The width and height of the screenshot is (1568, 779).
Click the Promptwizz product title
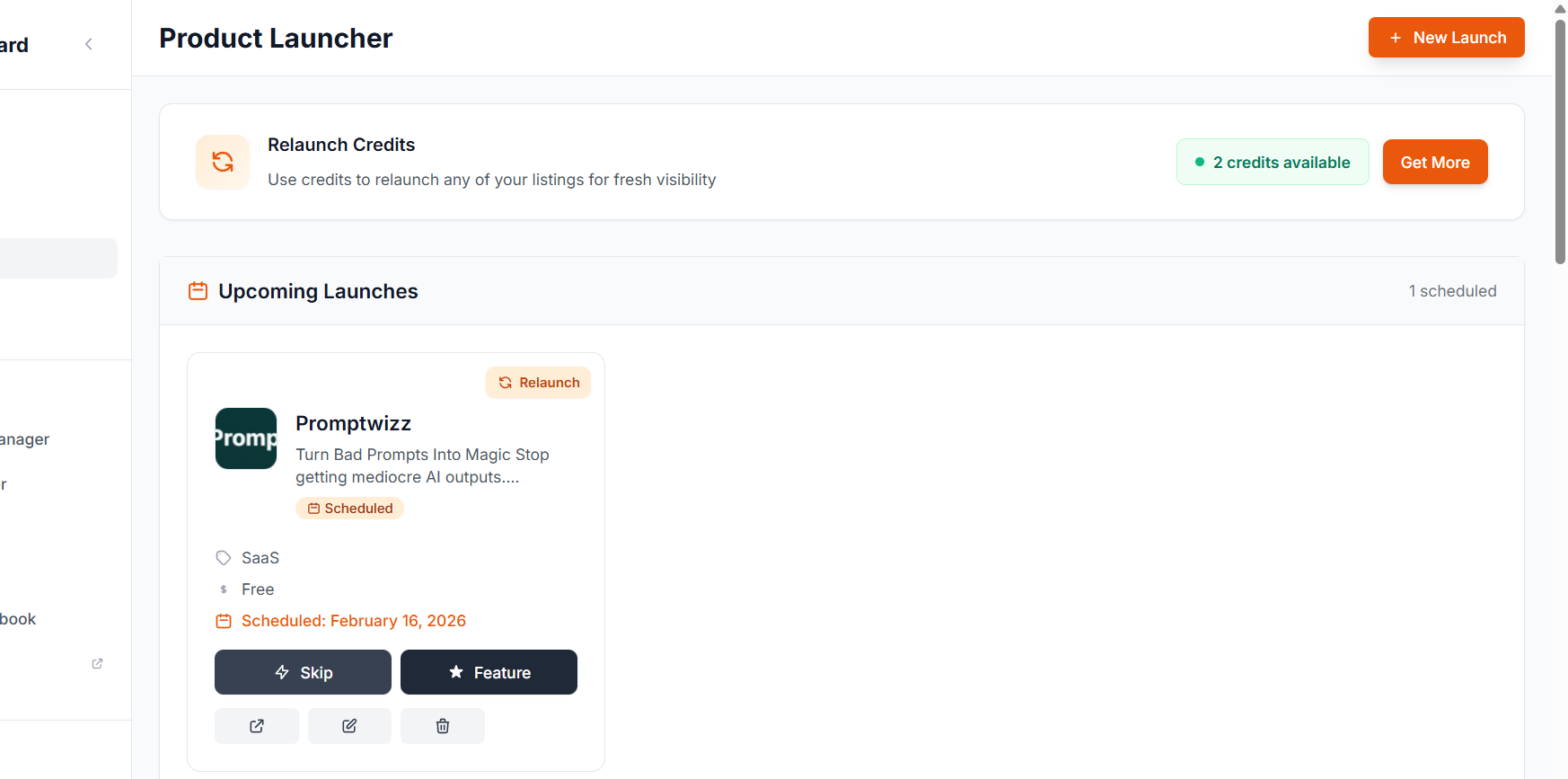(x=353, y=423)
